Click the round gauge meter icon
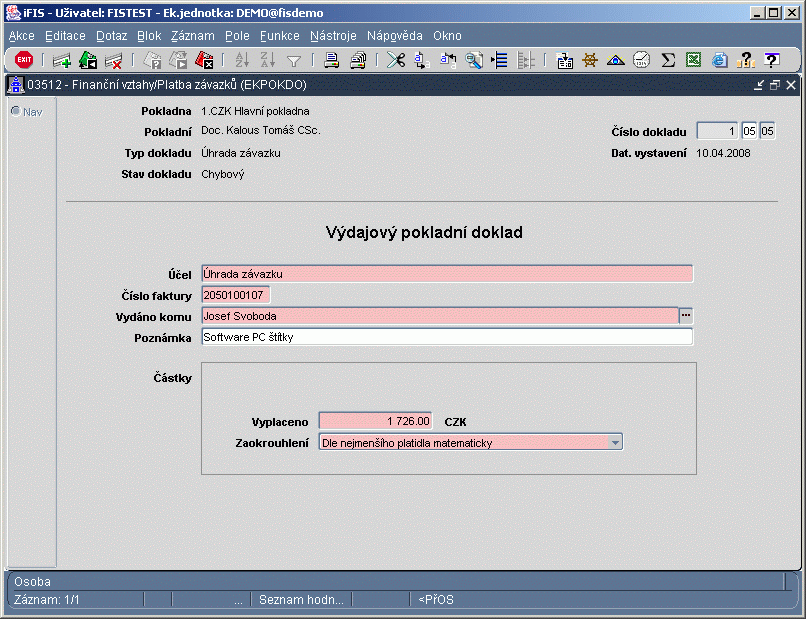Viewport: 806px width, 619px height. 641,60
